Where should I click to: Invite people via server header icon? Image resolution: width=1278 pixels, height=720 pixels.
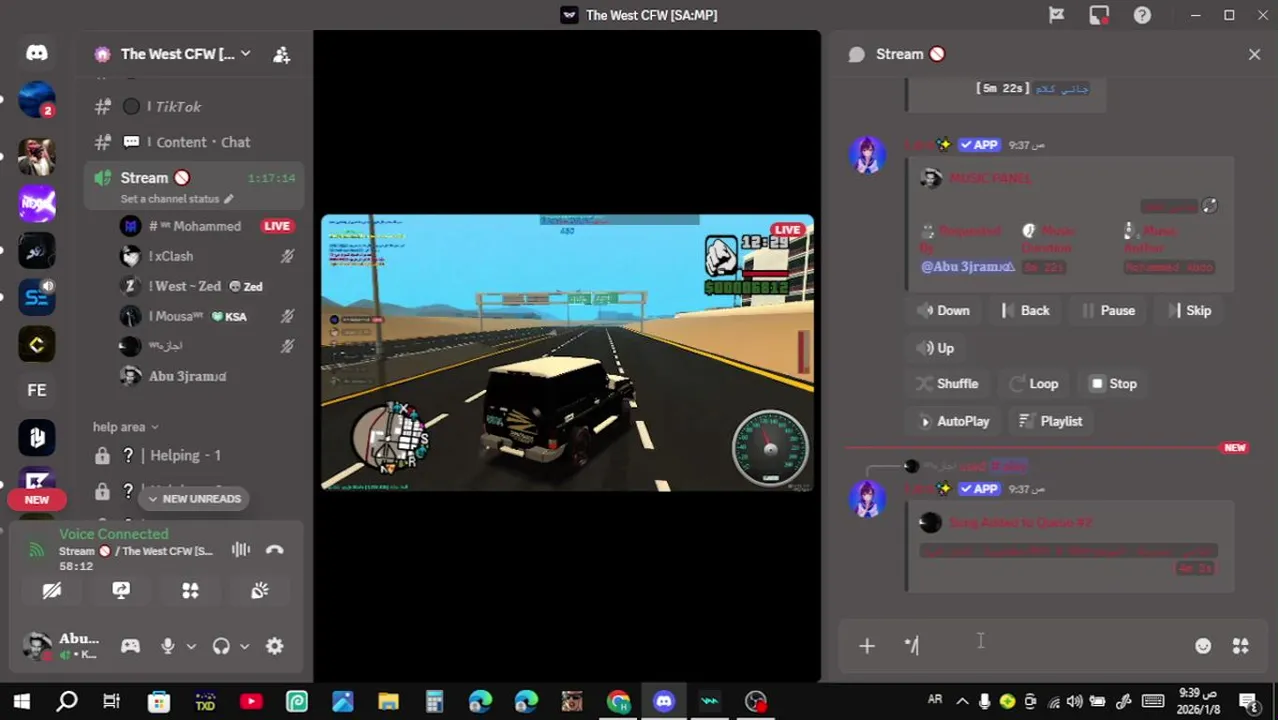point(281,55)
